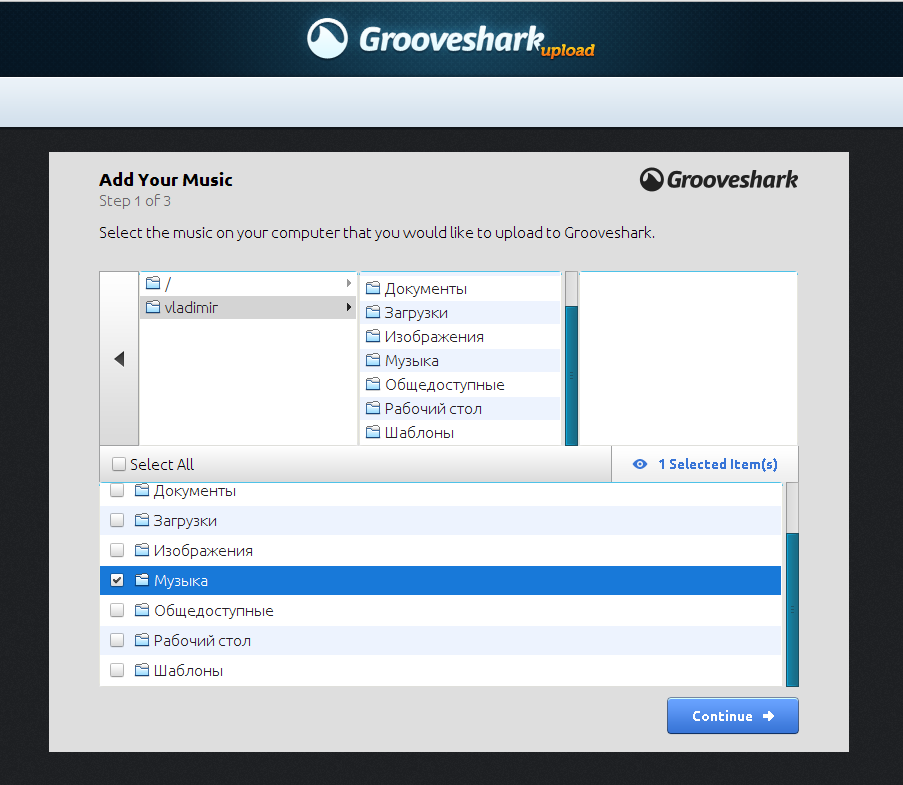Check the Загрузки checkbox

pos(117,520)
